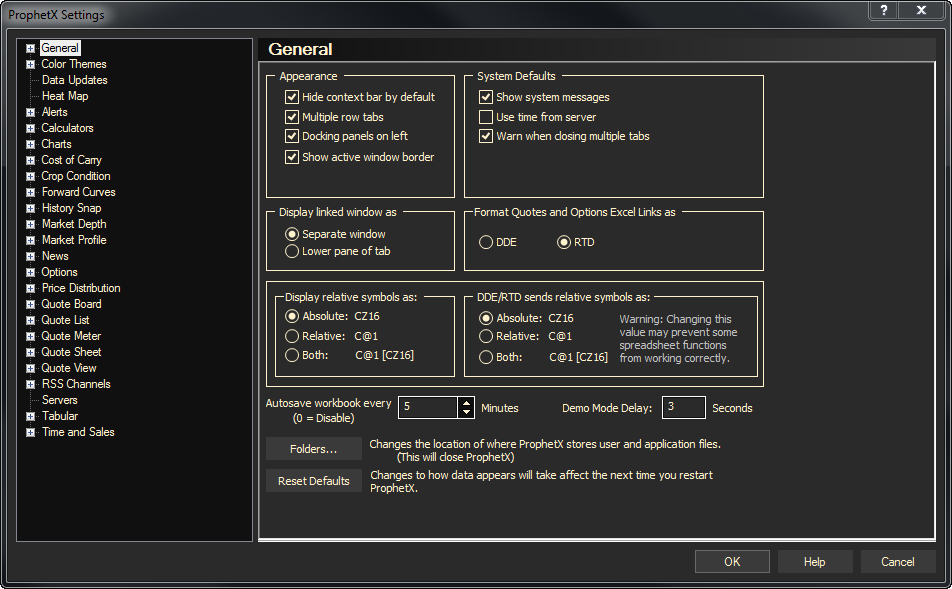Viewport: 952px width, 589px height.
Task: Open Data Updates settings page
Action: 74,80
